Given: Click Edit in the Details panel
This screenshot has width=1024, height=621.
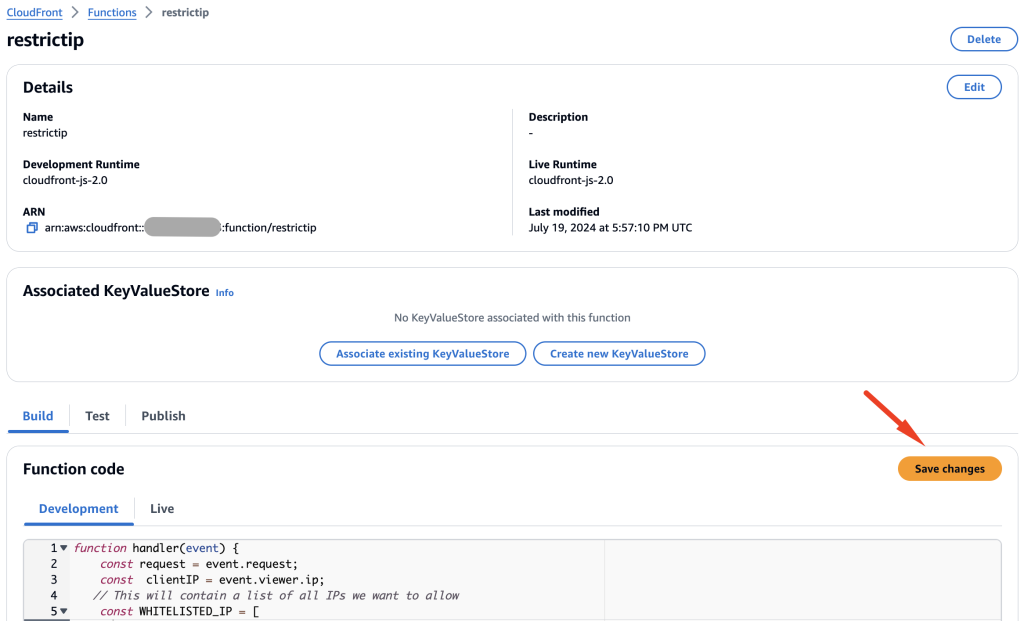Looking at the screenshot, I should 974,87.
